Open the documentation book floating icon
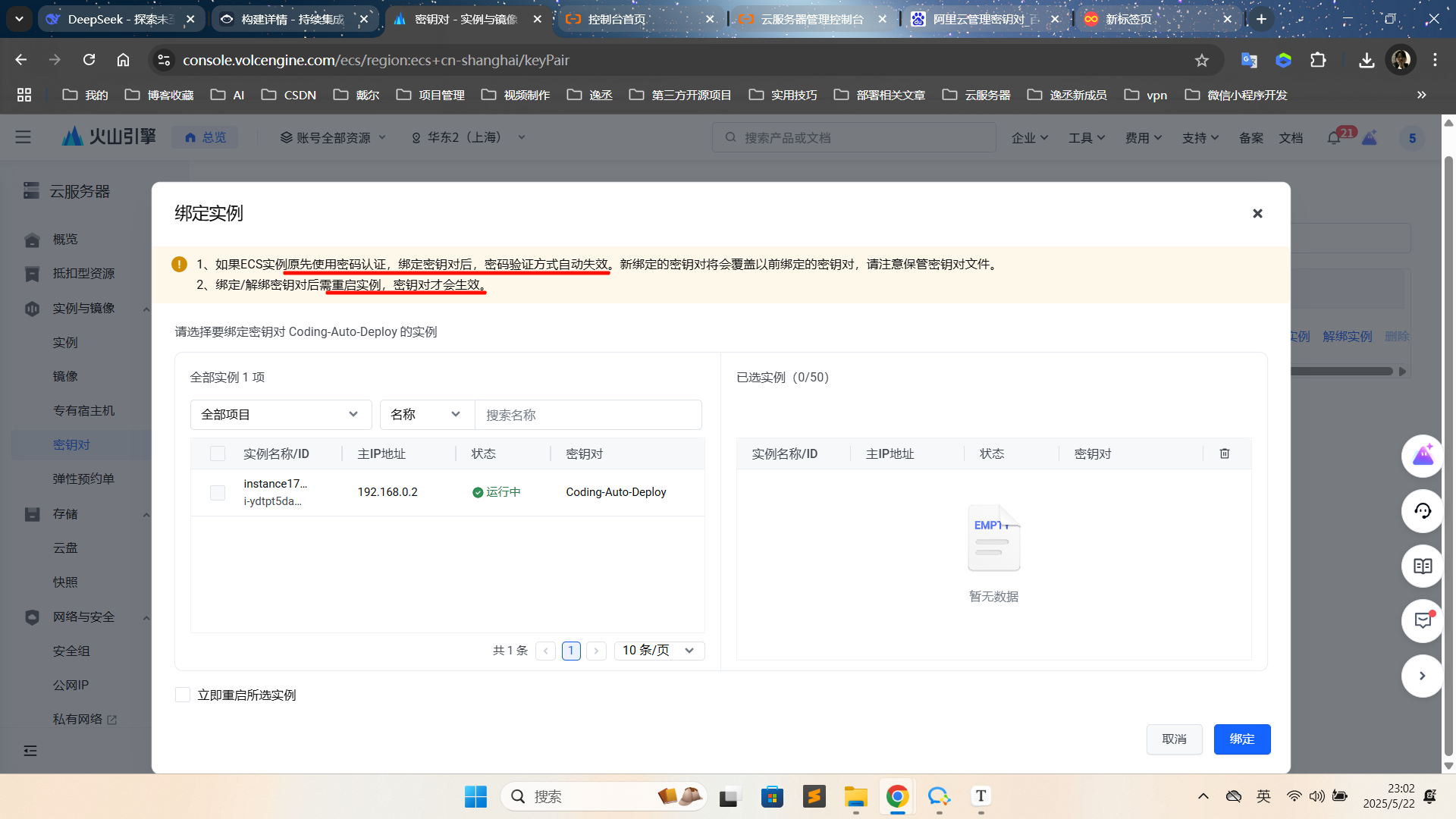Screen dimensions: 1456x819 tap(1423, 566)
